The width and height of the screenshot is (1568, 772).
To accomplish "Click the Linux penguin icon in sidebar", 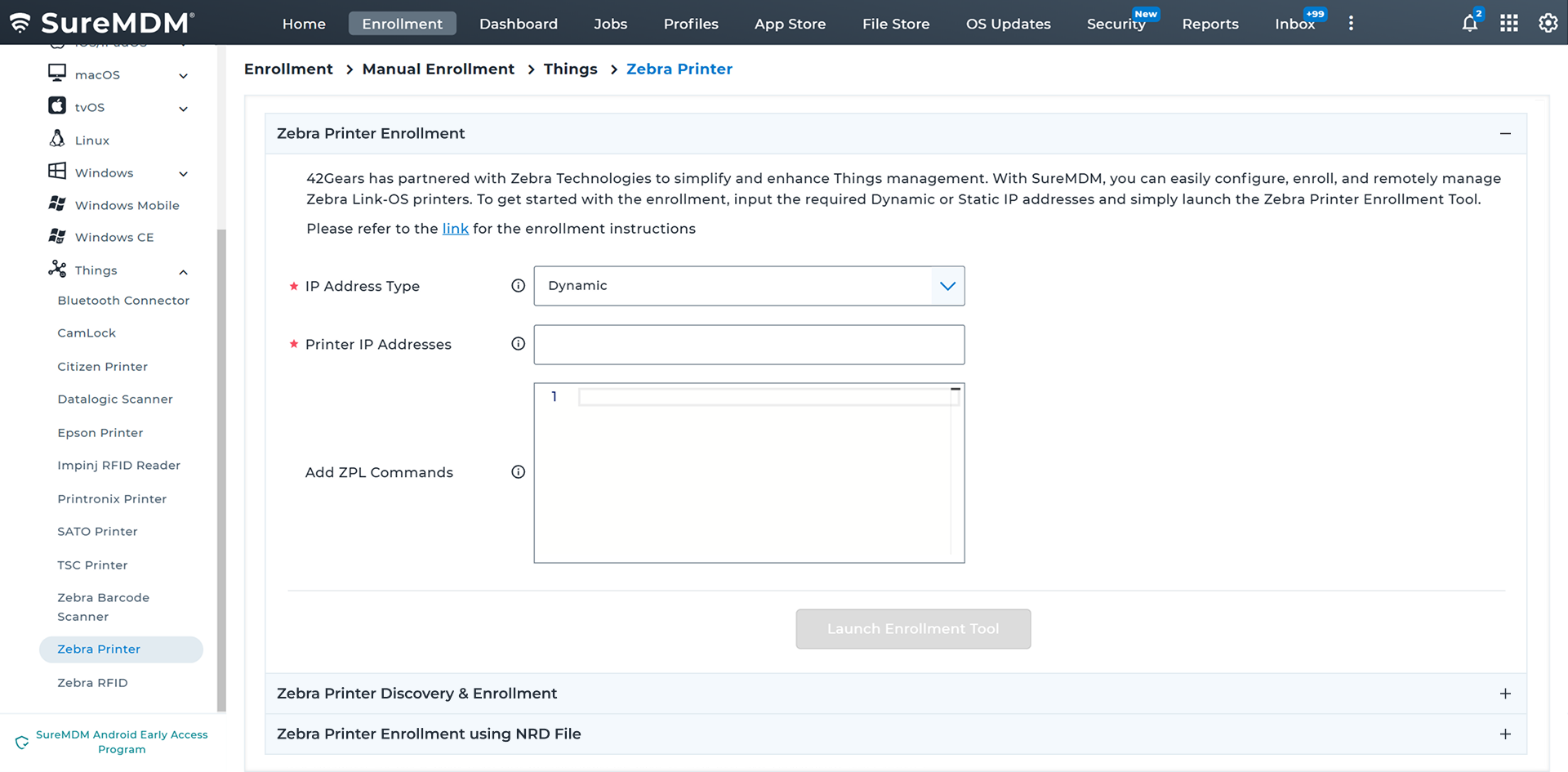I will (57, 139).
